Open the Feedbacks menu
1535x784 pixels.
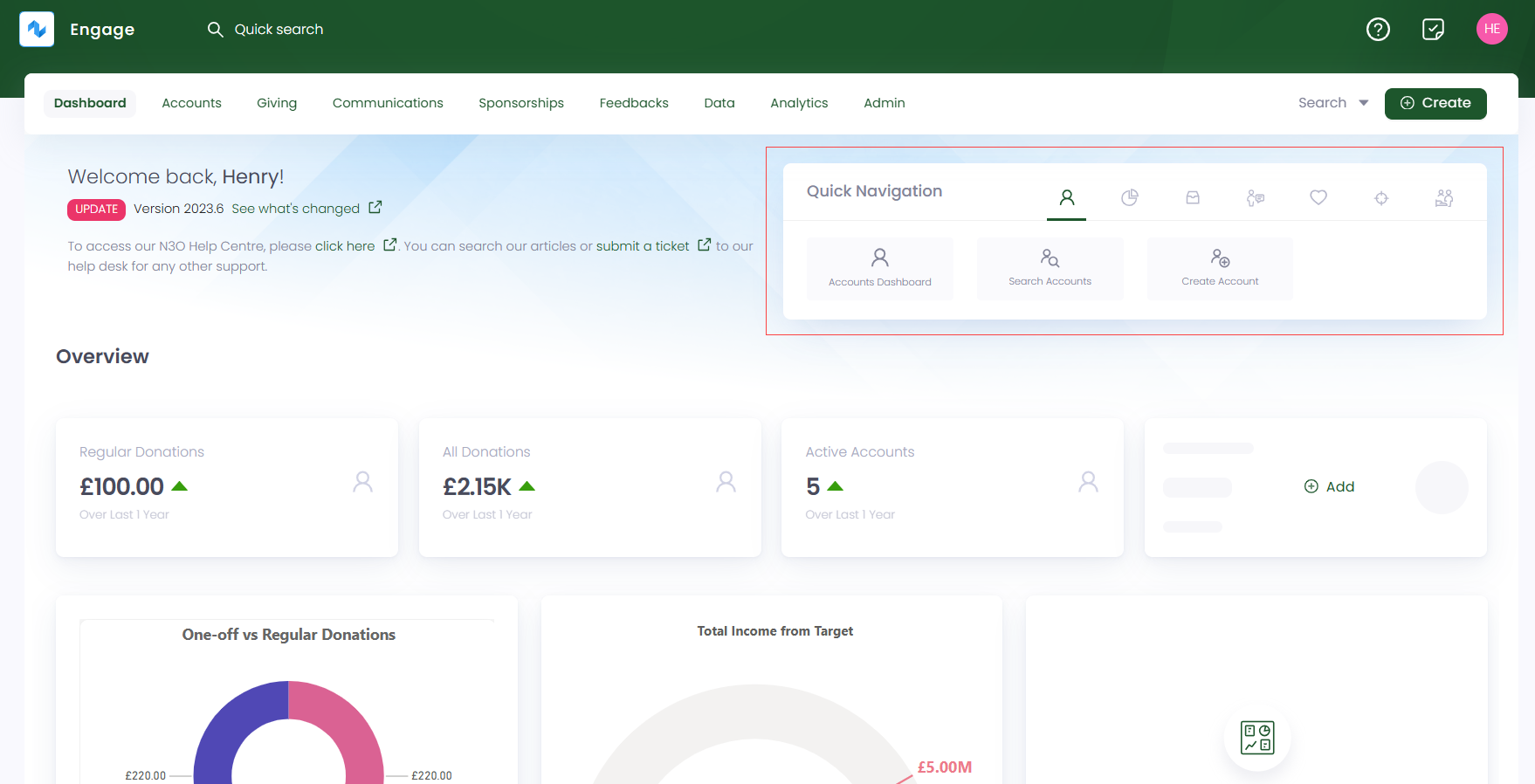pyautogui.click(x=634, y=103)
